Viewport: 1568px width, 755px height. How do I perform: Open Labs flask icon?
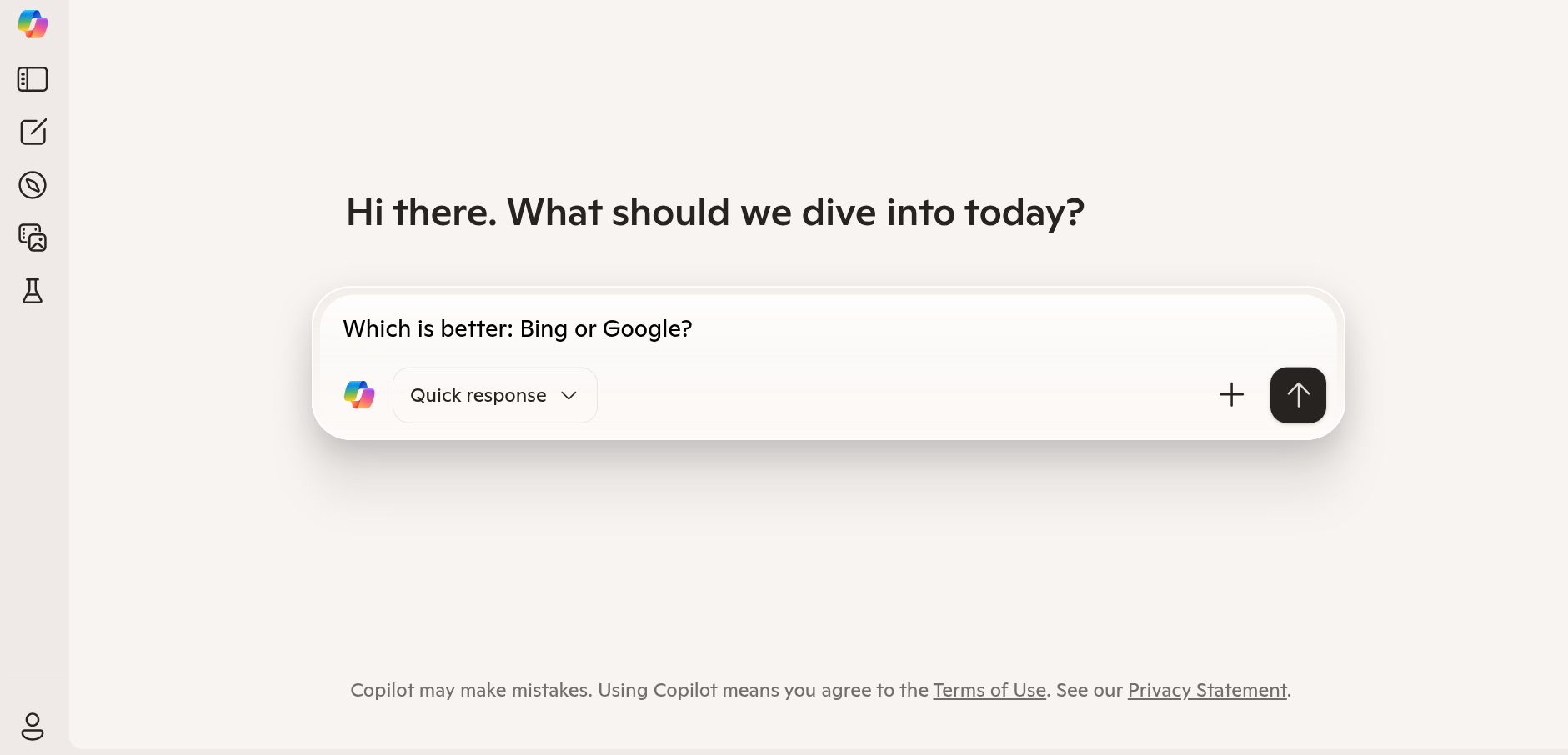(x=33, y=291)
